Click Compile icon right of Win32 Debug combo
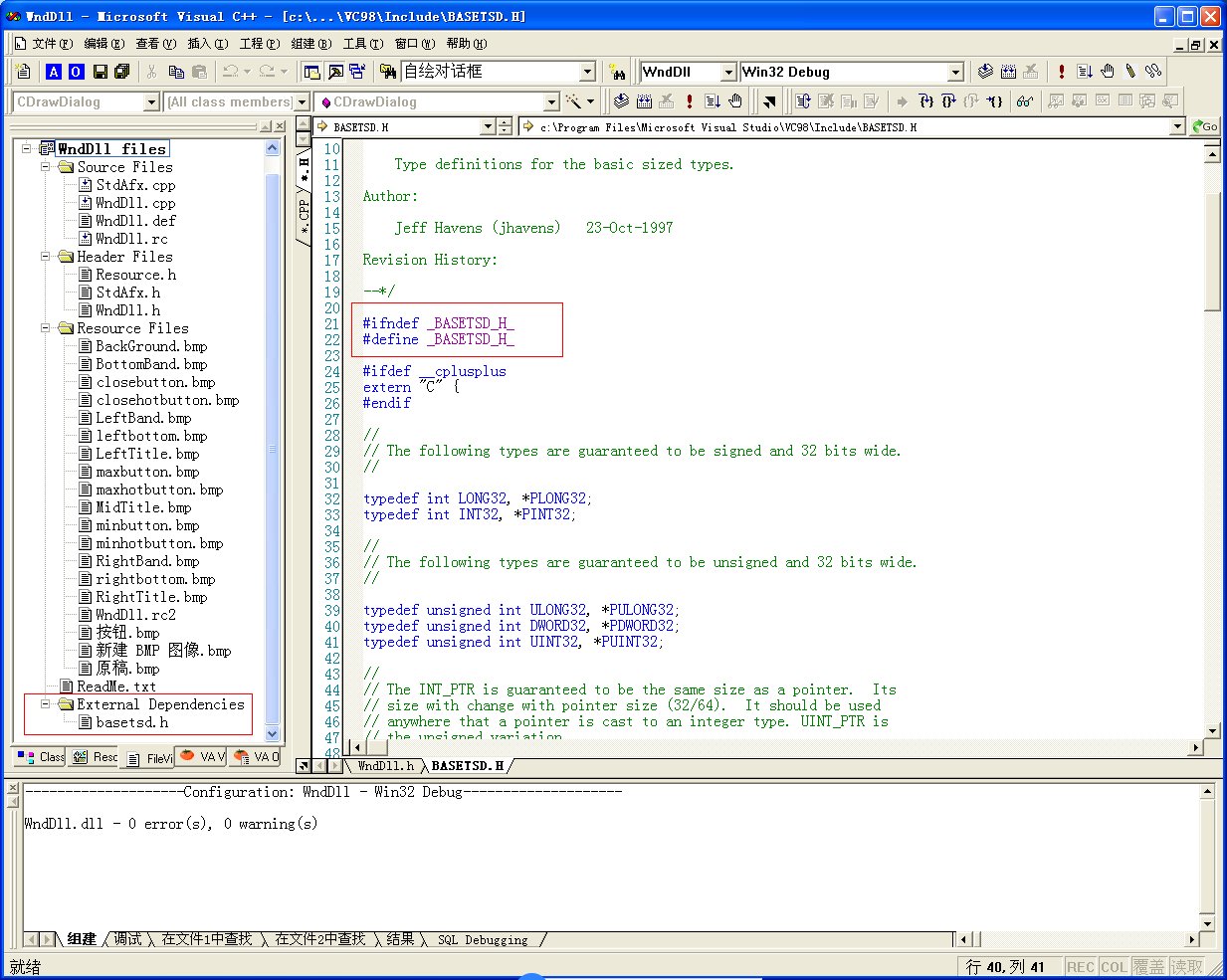 985,72
